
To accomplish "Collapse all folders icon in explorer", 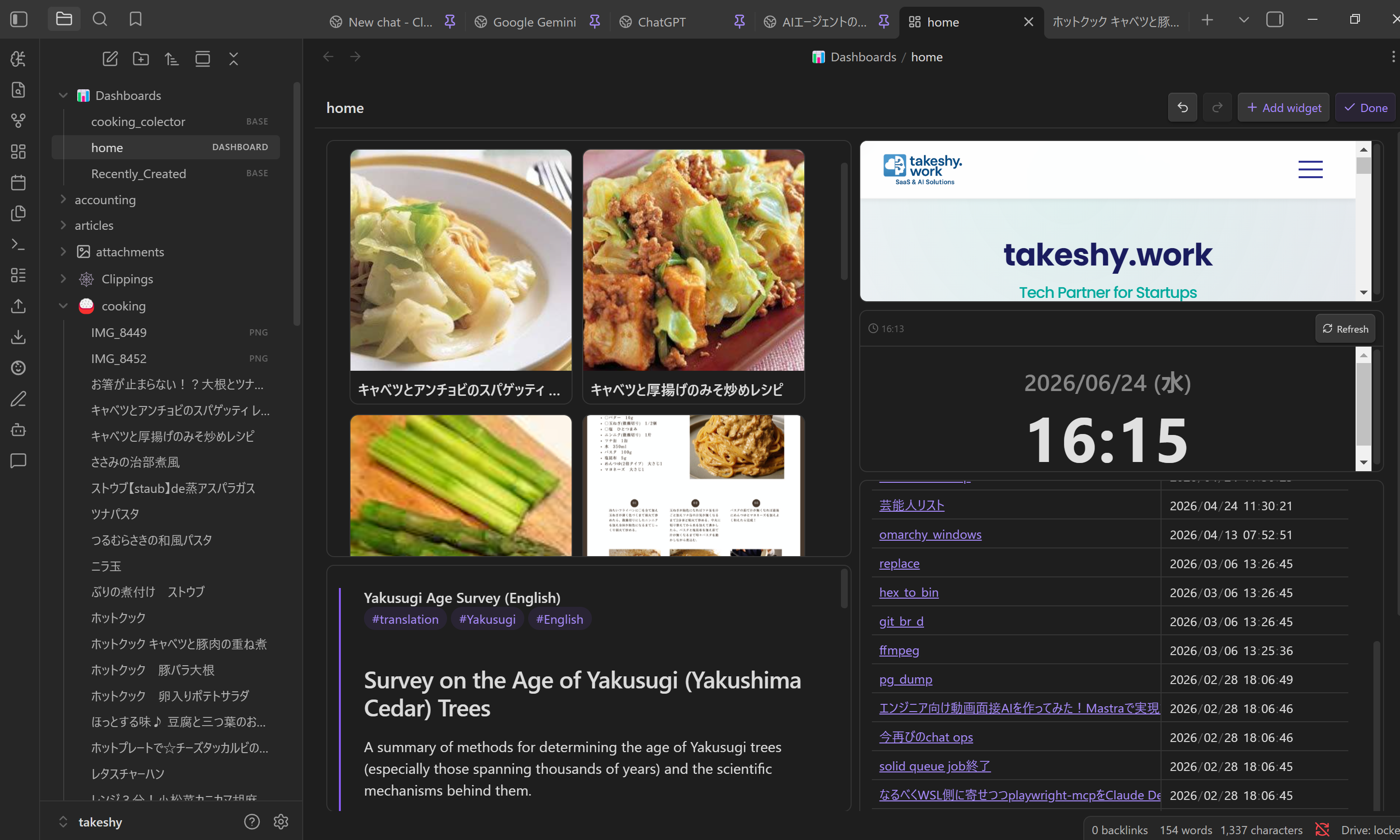I will coord(234,58).
